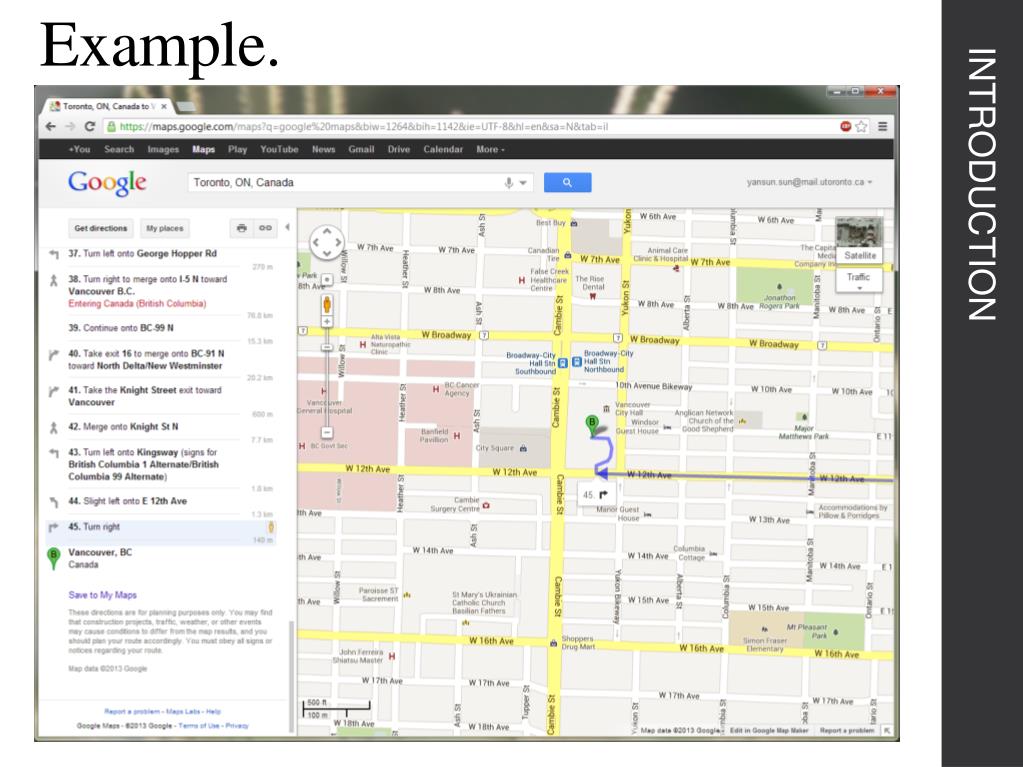Image resolution: width=1023 pixels, height=767 pixels.
Task: Click The Rise Dental marker icon
Action: pyautogui.click(x=592, y=296)
